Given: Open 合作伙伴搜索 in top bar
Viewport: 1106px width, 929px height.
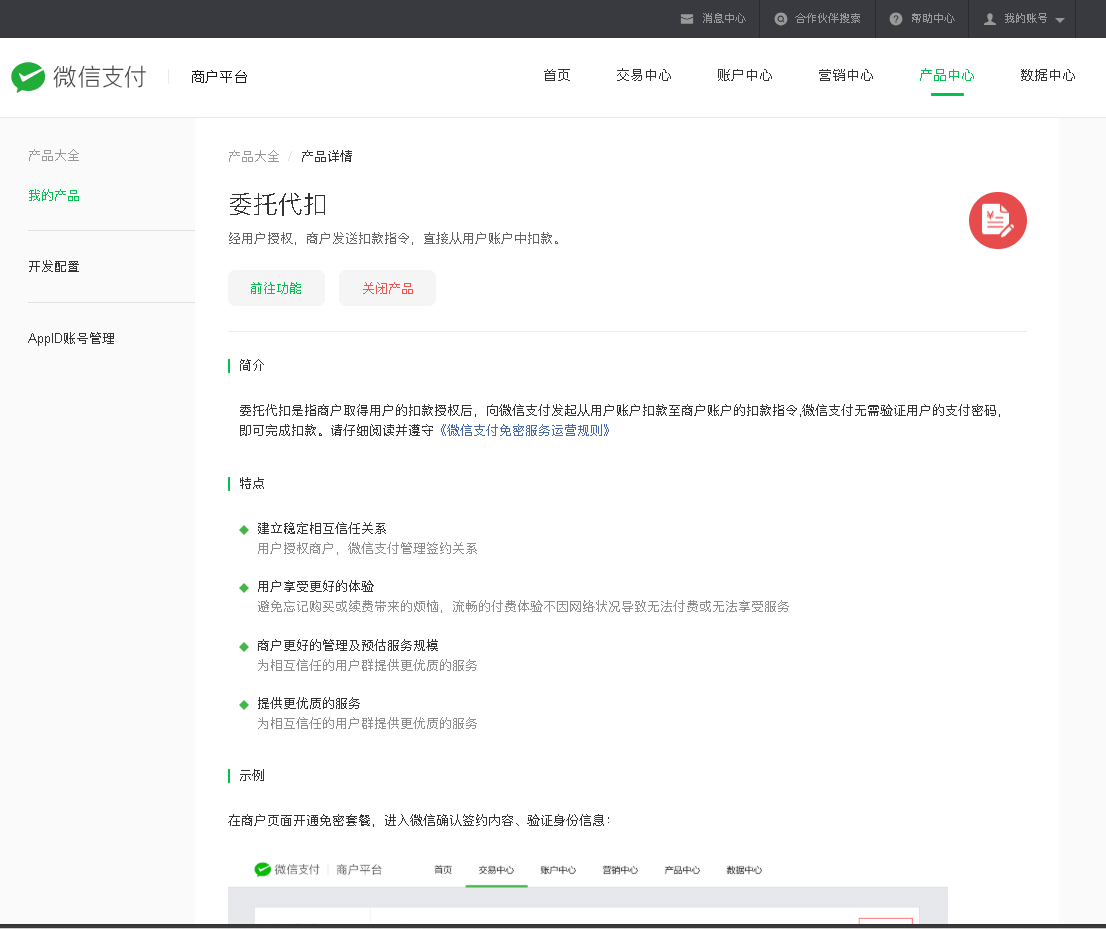Looking at the screenshot, I should tap(827, 18).
